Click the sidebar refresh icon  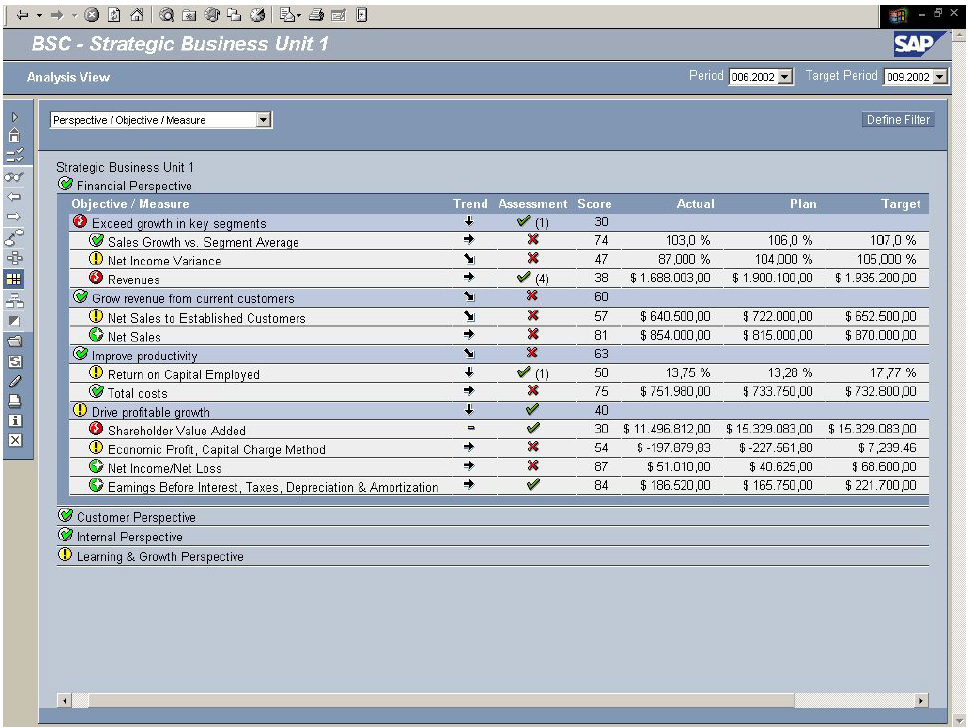pos(15,361)
